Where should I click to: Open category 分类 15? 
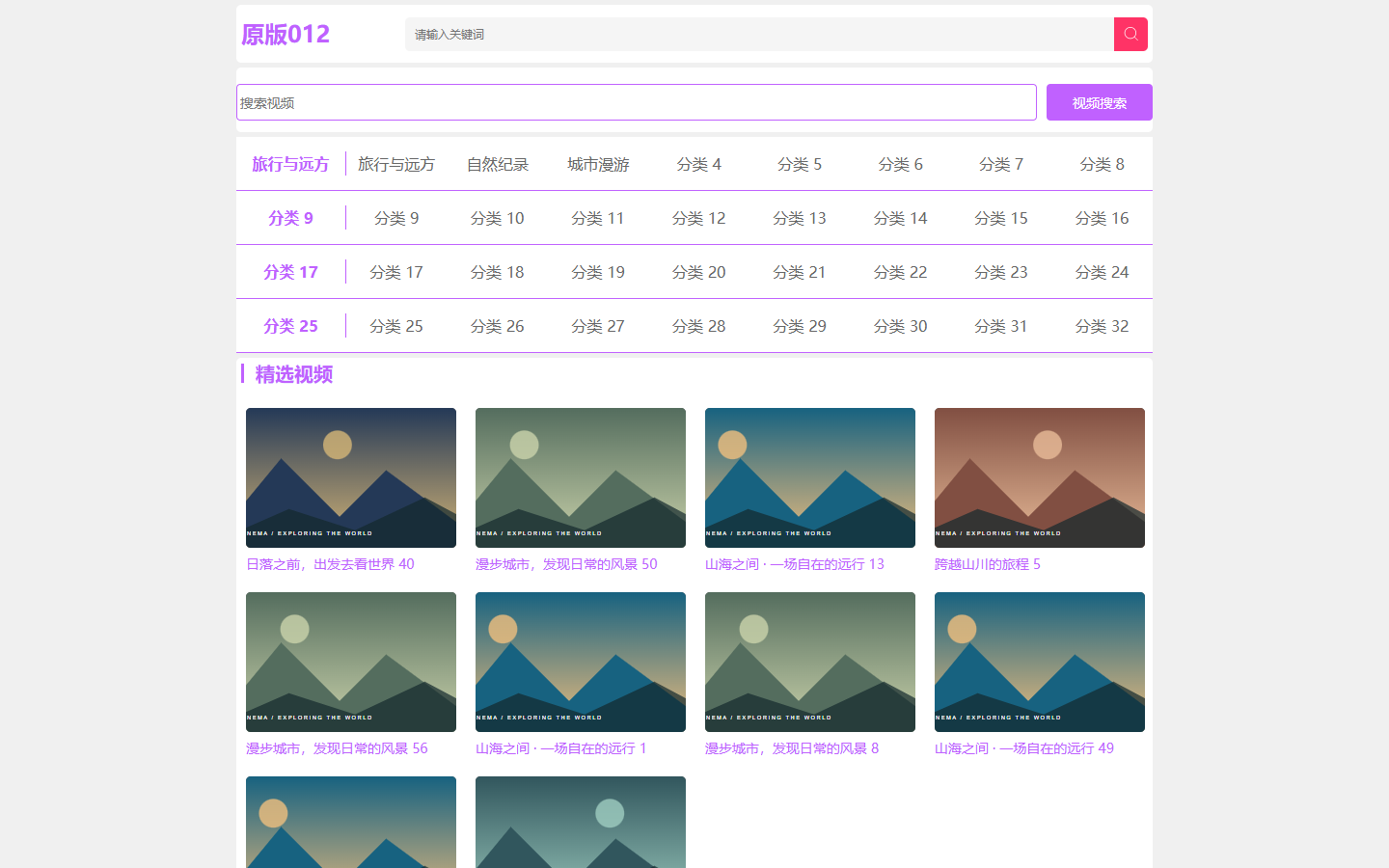pos(1001,218)
